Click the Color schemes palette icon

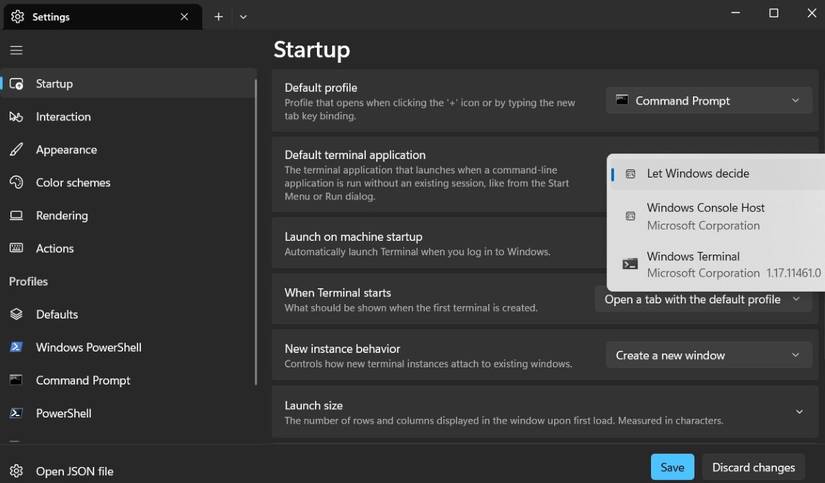pyautogui.click(x=16, y=183)
